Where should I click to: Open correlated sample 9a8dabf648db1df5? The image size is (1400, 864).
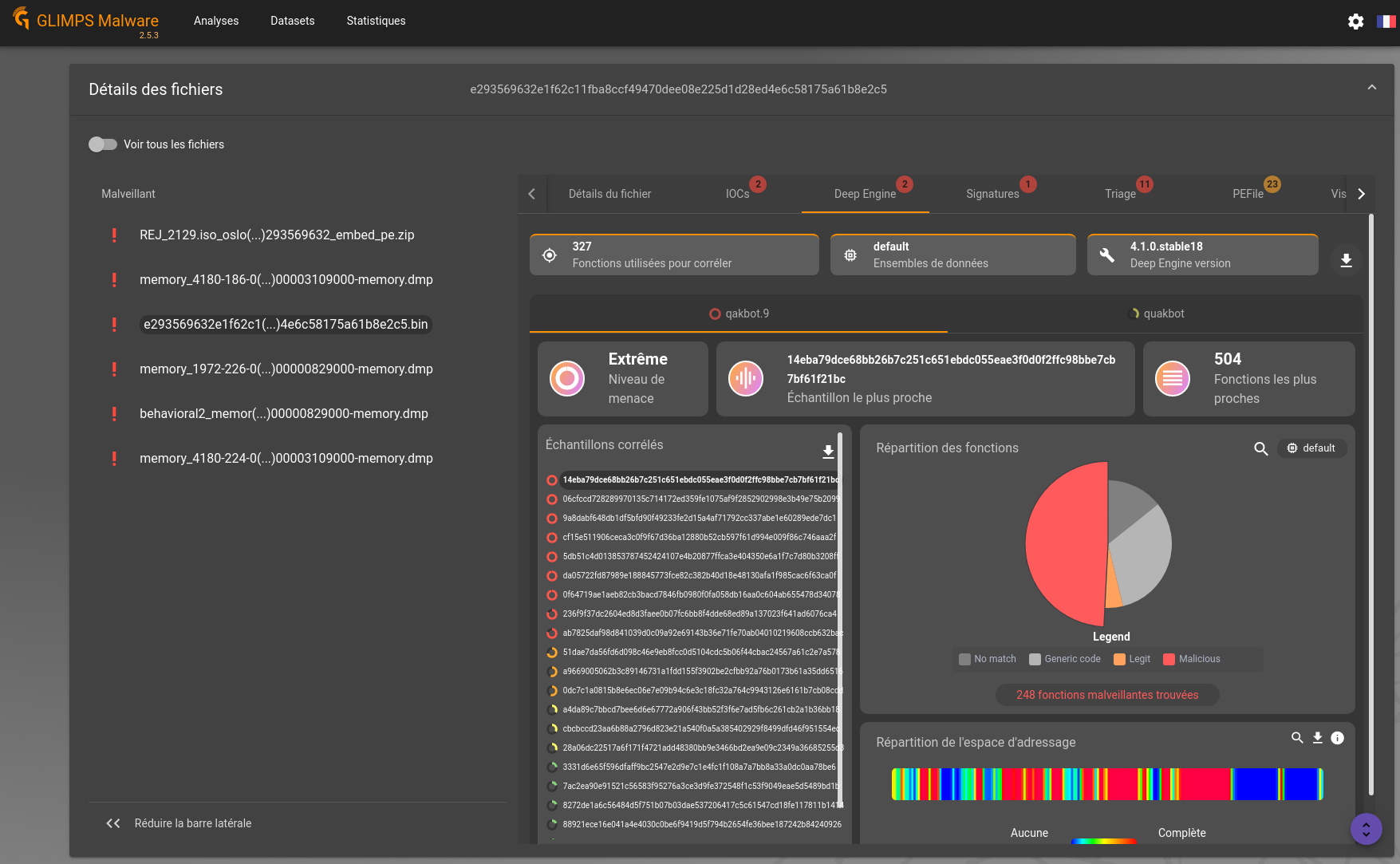coord(699,519)
